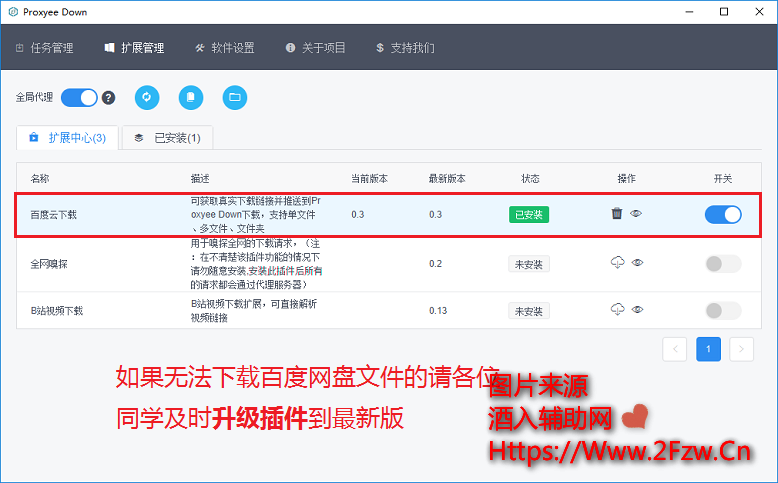Screen dimensions: 778x483
Task: Click the 当前版本 column header
Action: point(370,179)
